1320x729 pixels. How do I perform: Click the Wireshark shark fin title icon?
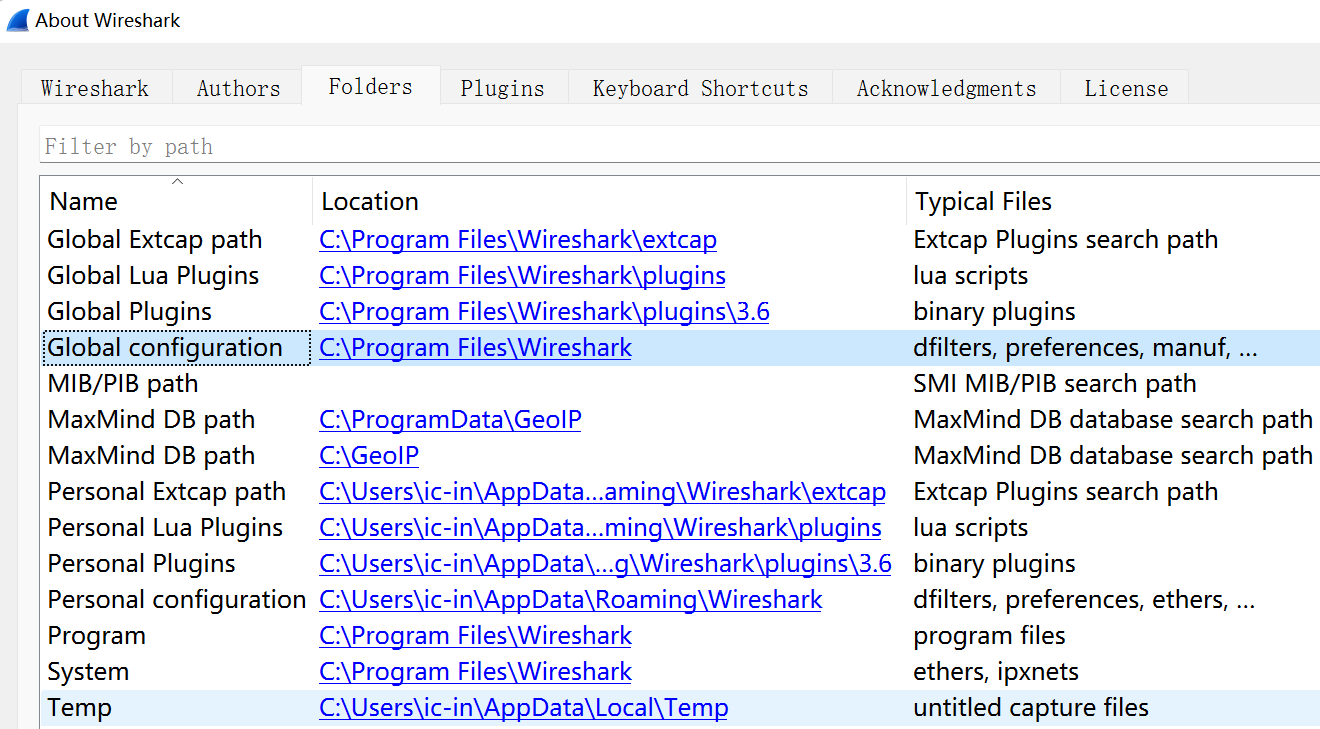click(x=17, y=20)
